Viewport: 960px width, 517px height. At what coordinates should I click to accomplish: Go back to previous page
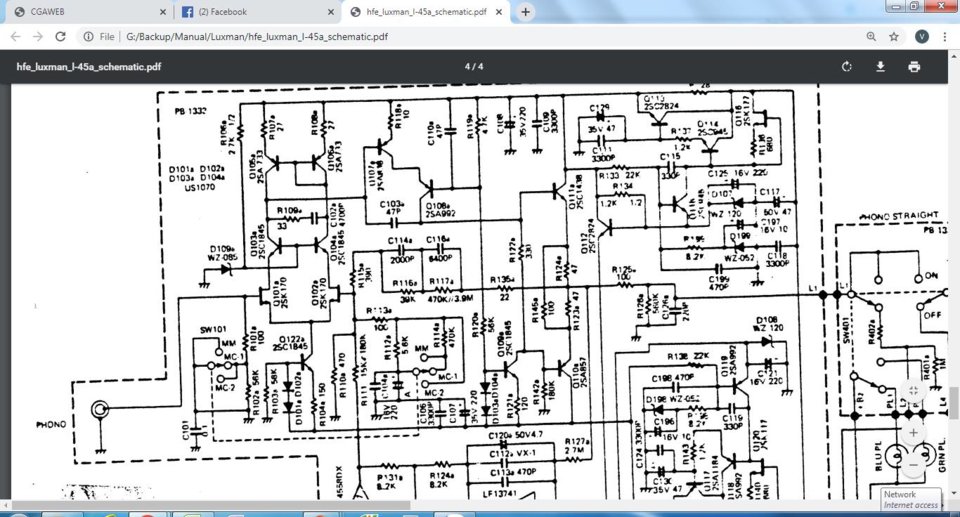pos(15,37)
